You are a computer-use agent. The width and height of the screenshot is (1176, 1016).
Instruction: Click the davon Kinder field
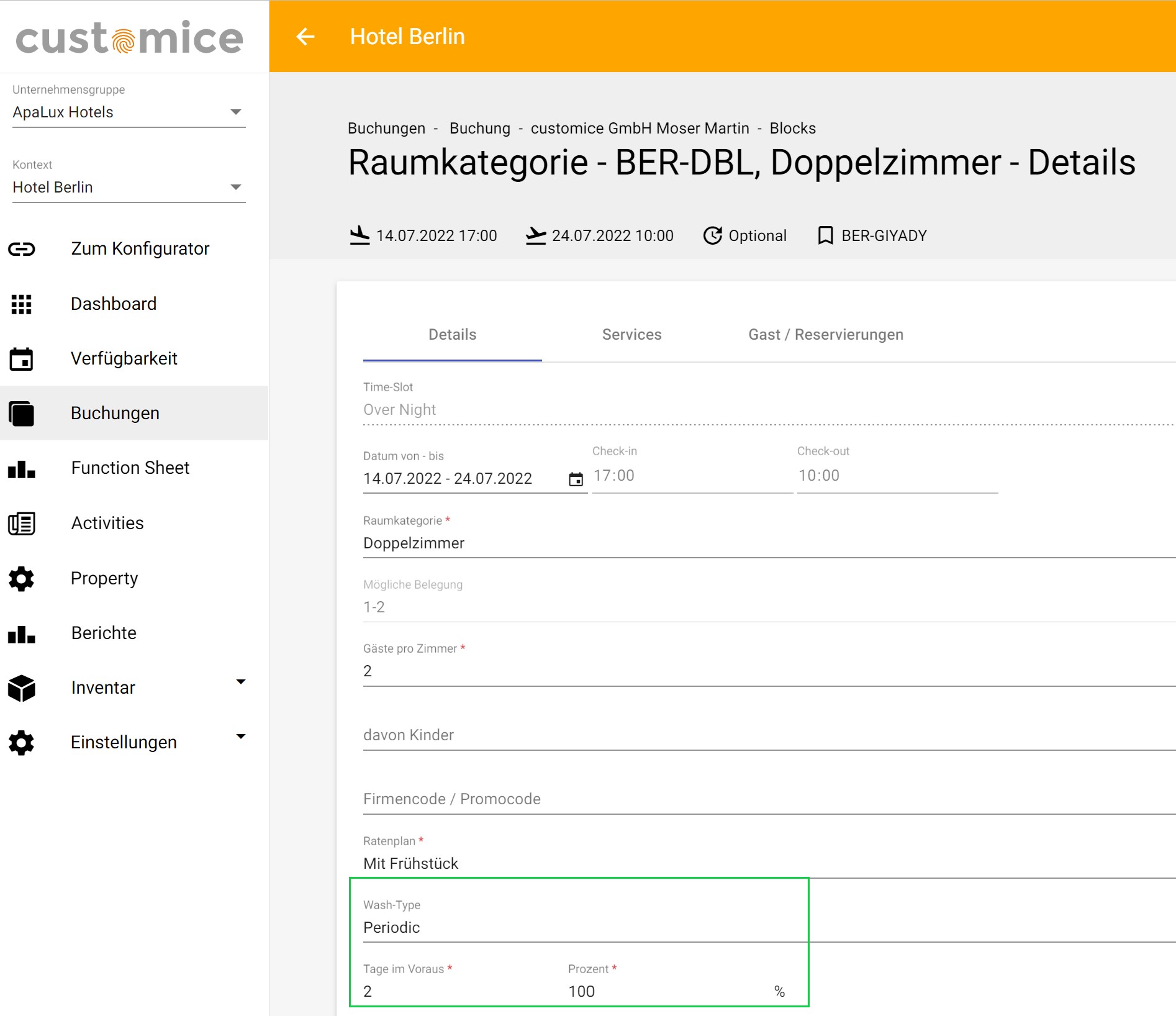[769, 735]
